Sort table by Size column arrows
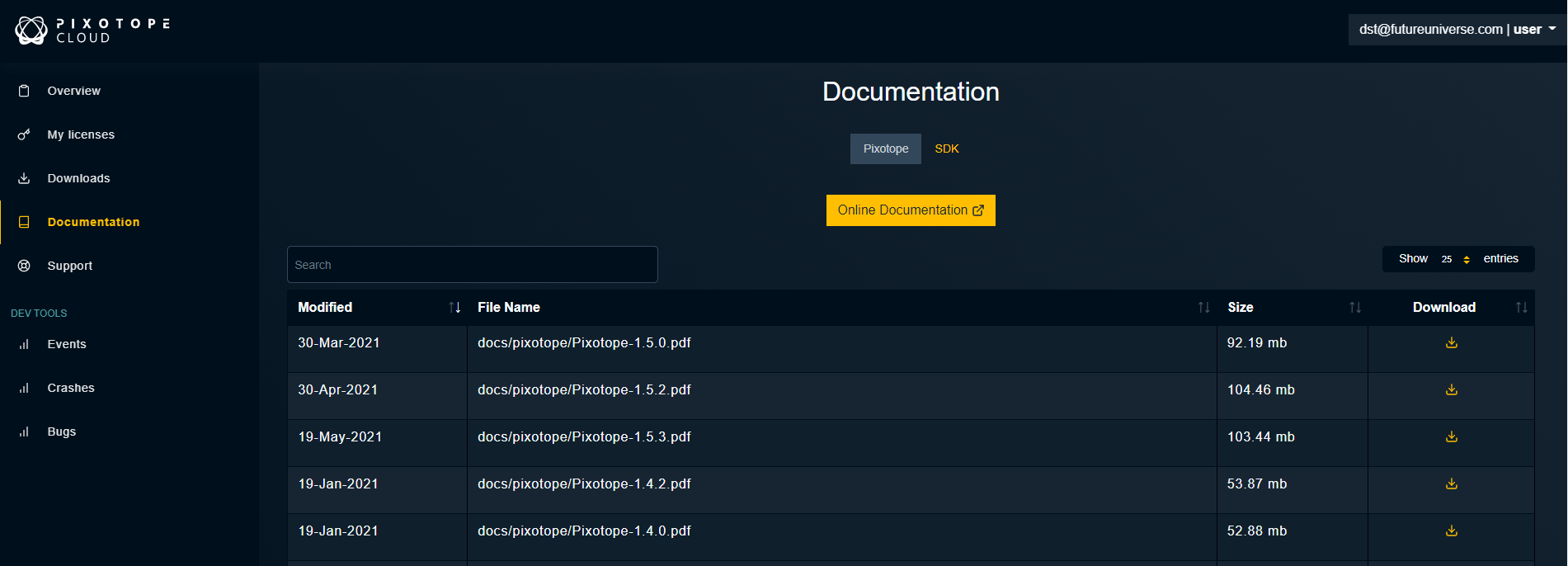Viewport: 1568px width, 566px height. tap(1355, 308)
